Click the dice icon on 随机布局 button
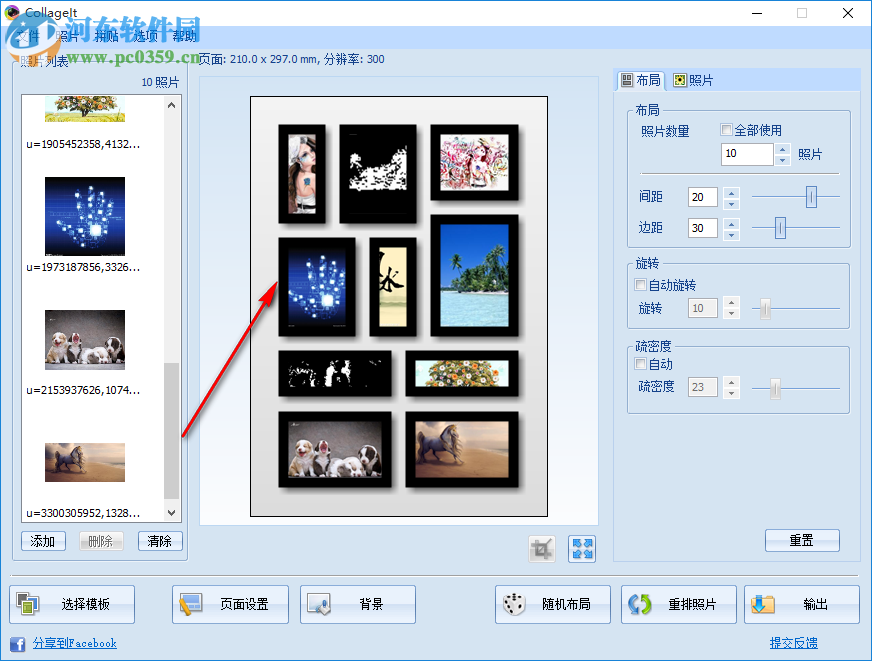 click(x=512, y=604)
